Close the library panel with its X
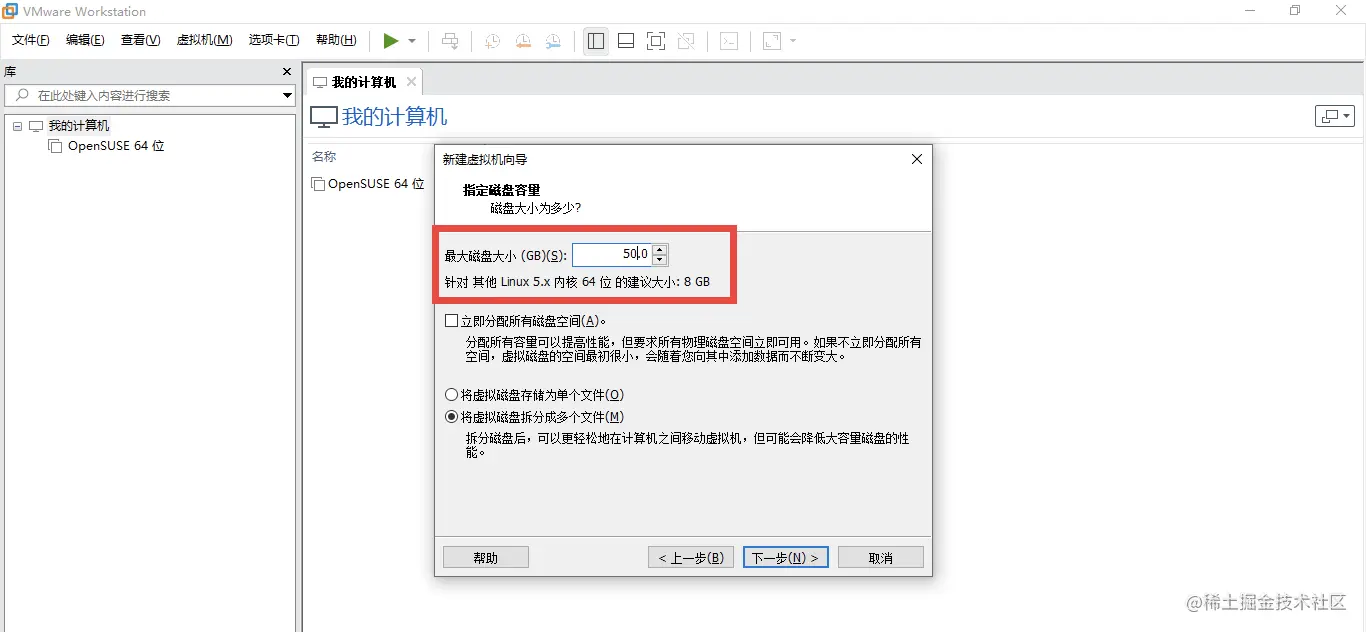 [x=286, y=72]
